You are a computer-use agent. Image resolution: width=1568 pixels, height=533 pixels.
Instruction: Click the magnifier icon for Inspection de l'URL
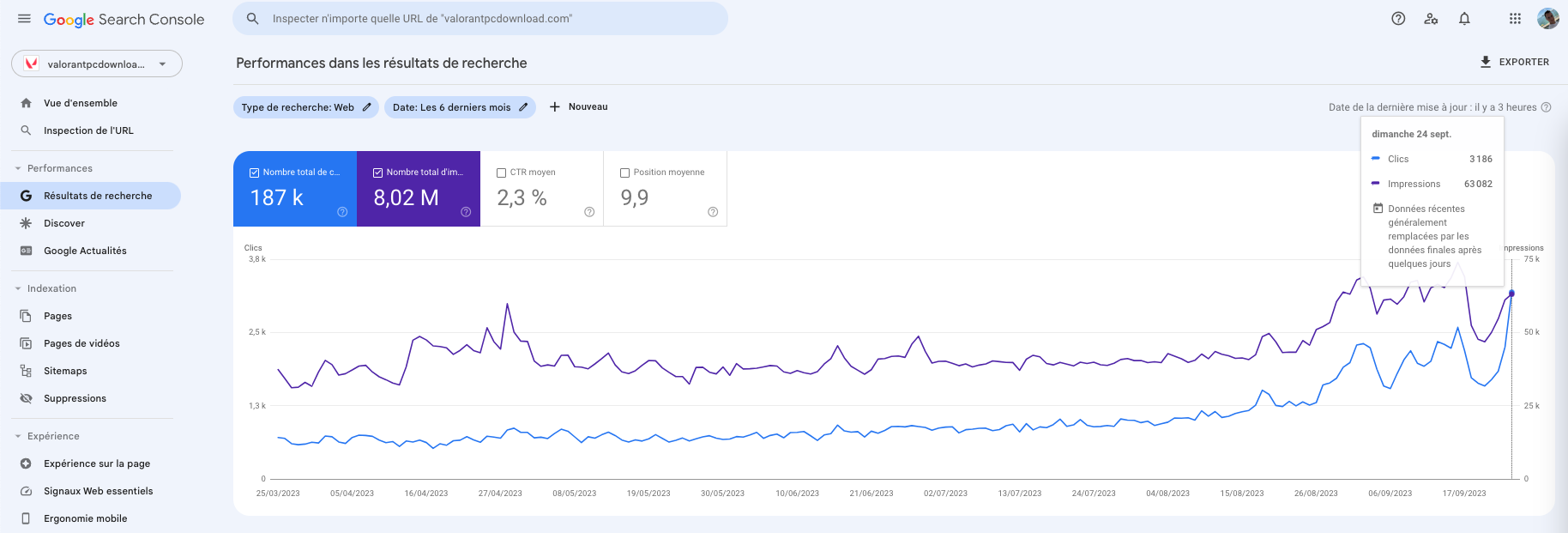26,130
